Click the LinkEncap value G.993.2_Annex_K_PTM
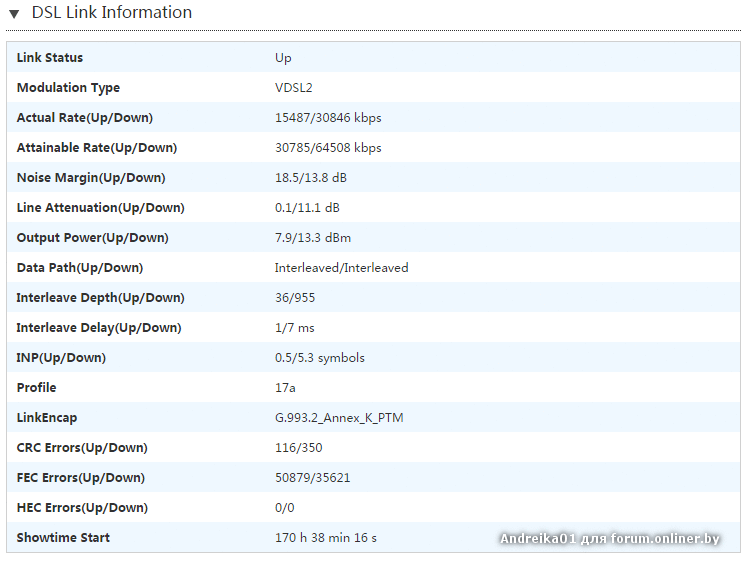742x562 pixels. click(x=339, y=418)
